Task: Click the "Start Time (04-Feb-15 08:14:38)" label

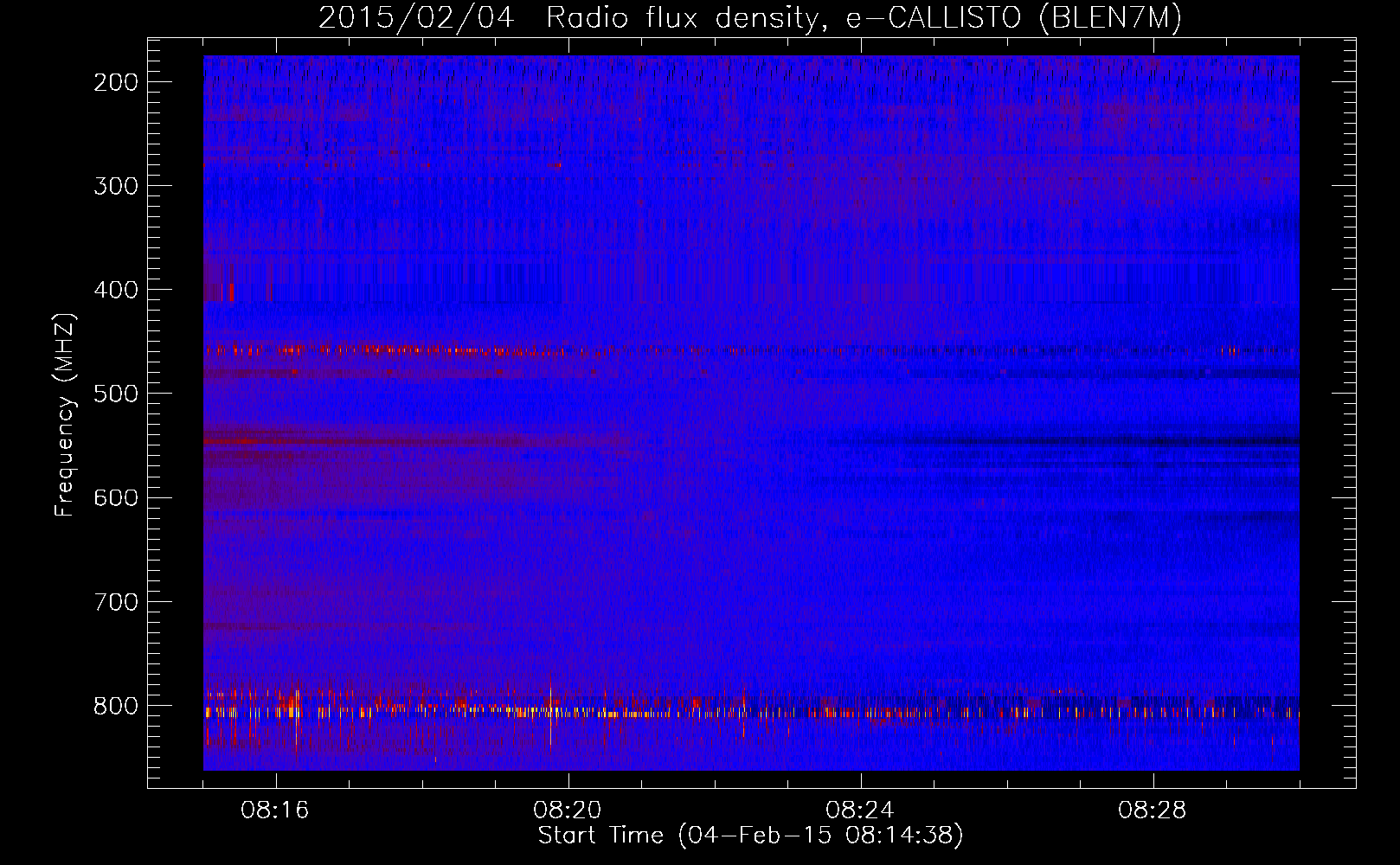Action: [x=750, y=836]
